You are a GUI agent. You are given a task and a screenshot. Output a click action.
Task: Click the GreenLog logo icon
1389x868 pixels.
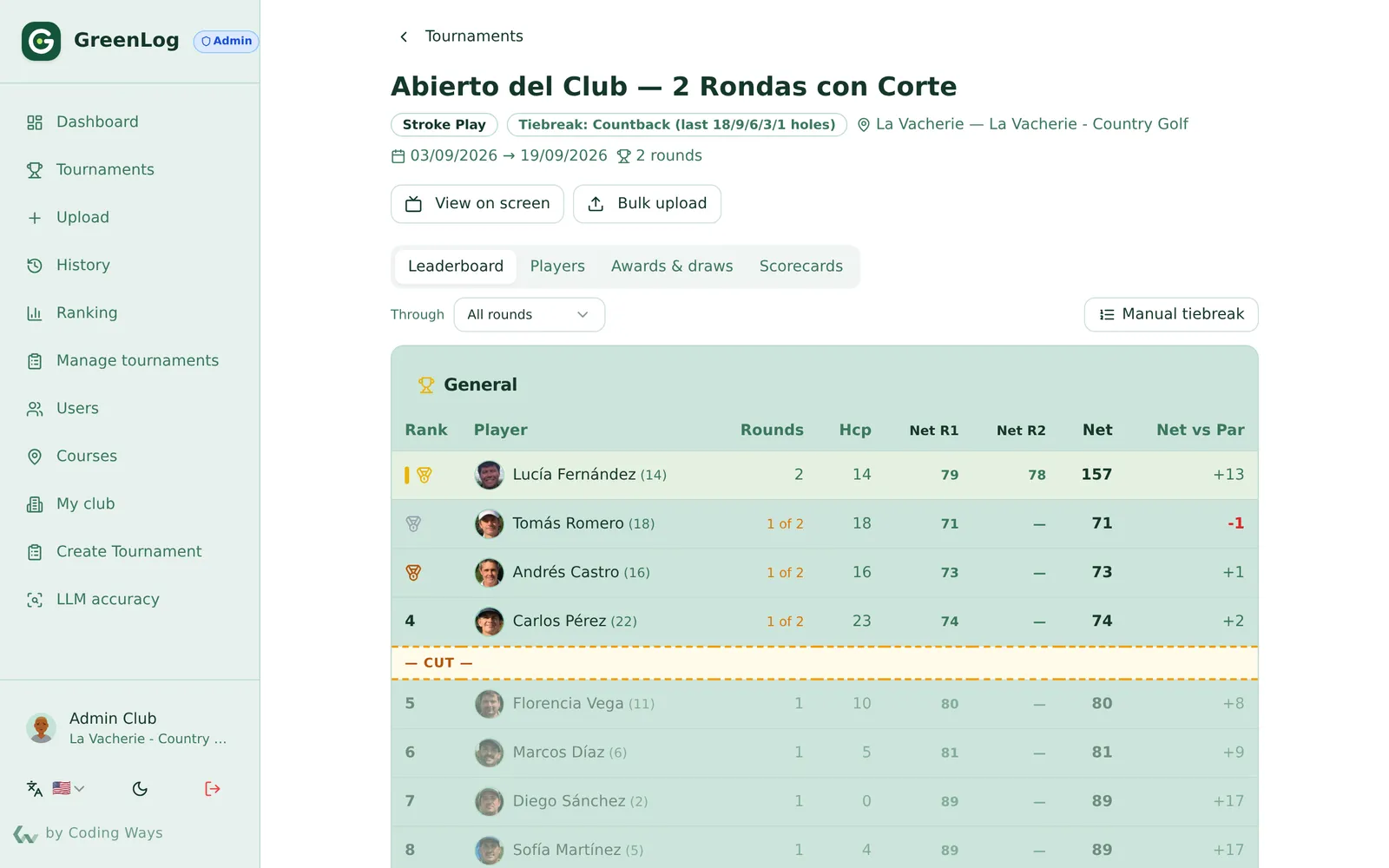[x=41, y=41]
